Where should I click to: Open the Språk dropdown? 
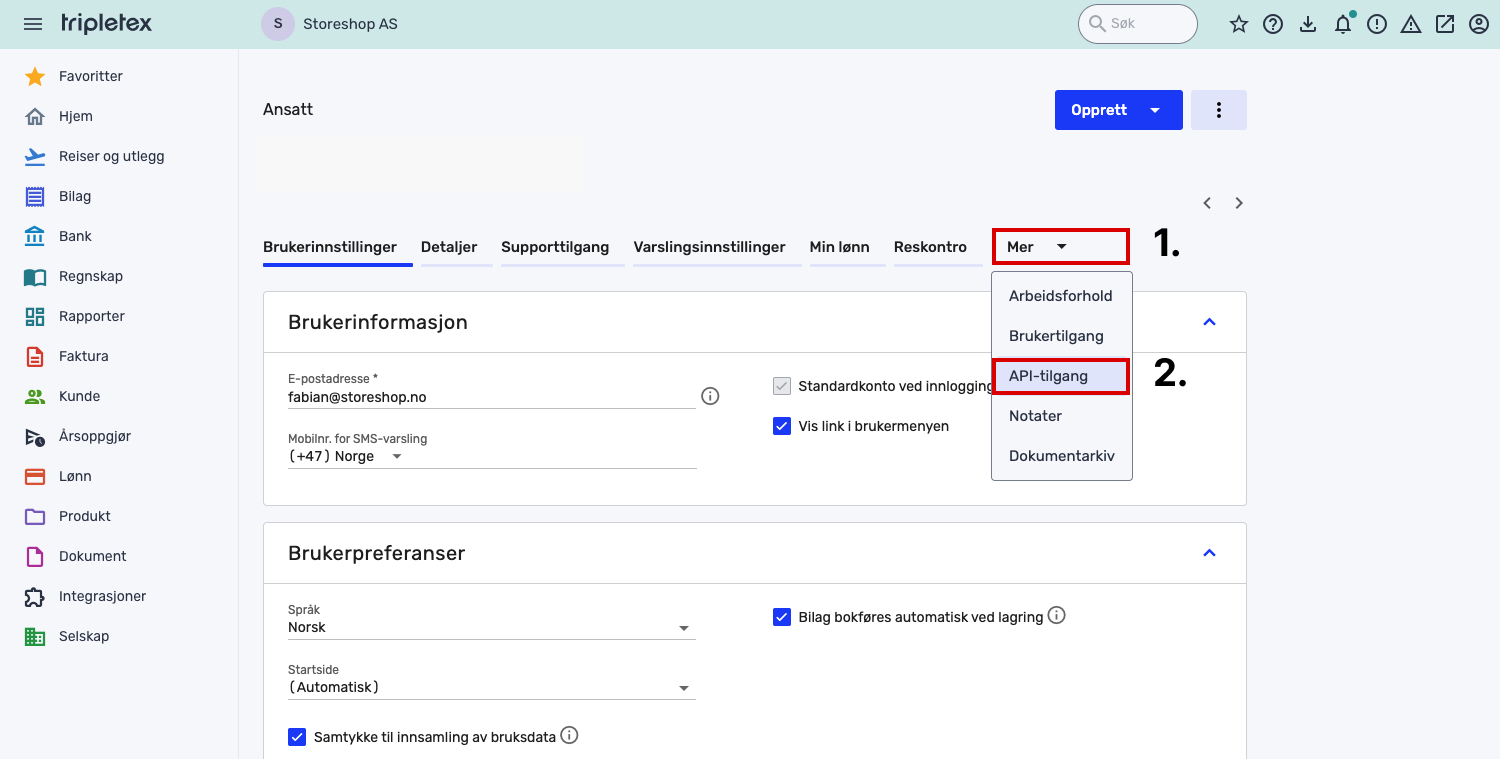[490, 627]
